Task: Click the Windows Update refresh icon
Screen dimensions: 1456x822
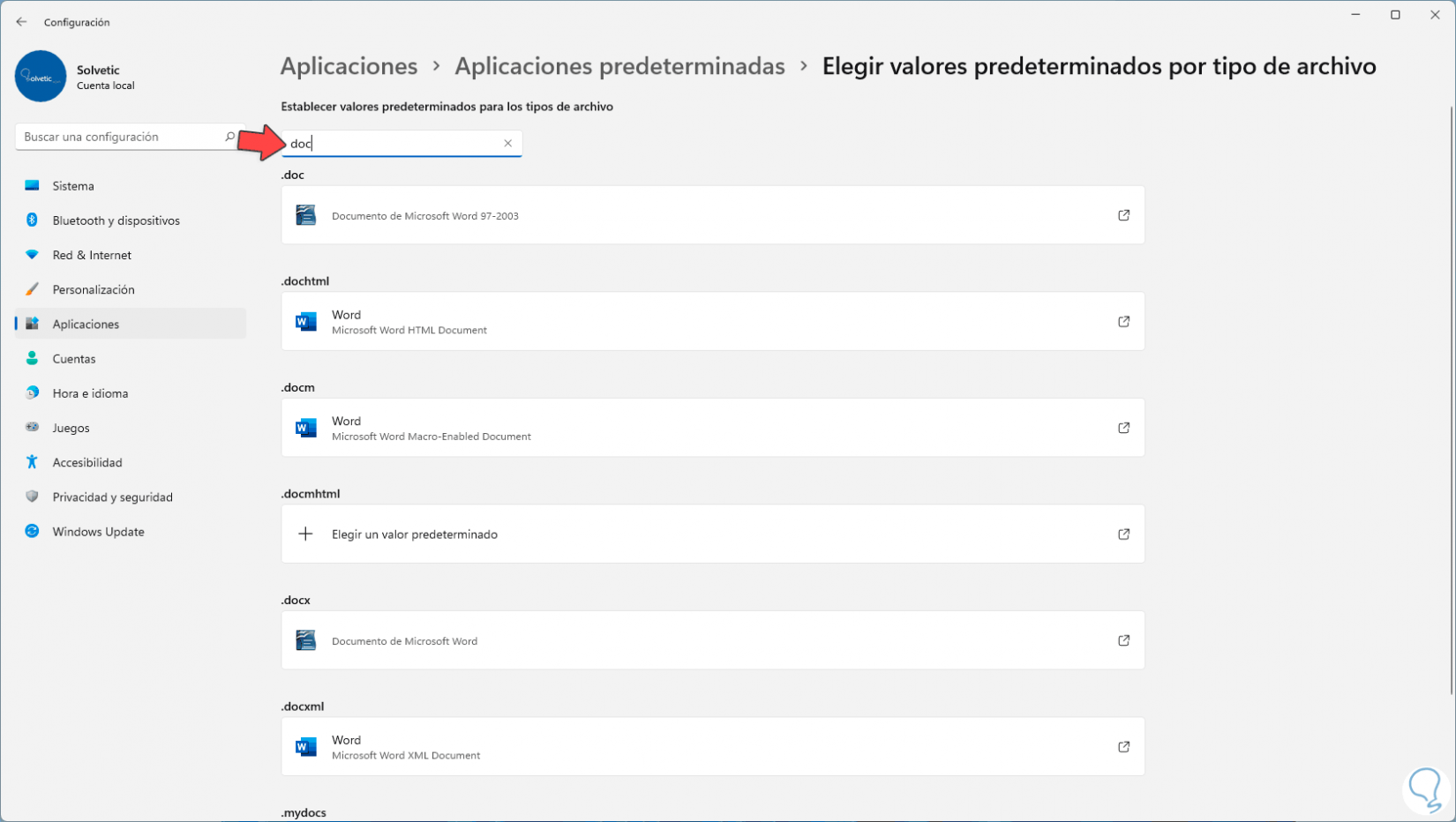Action: (x=32, y=531)
